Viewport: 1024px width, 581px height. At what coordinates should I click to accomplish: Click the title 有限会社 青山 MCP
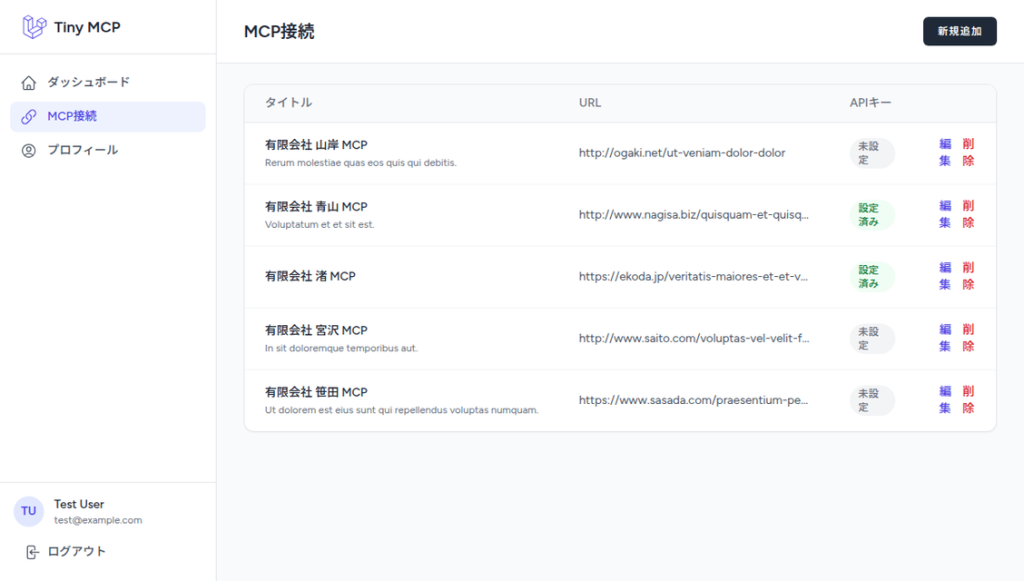[316, 207]
